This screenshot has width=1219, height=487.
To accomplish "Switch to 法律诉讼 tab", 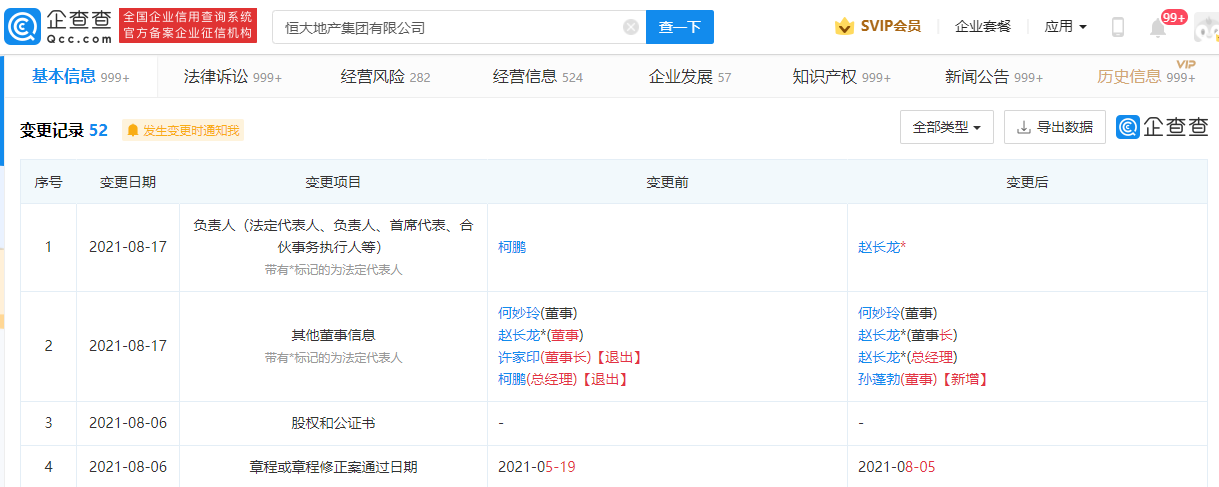I will (x=233, y=77).
